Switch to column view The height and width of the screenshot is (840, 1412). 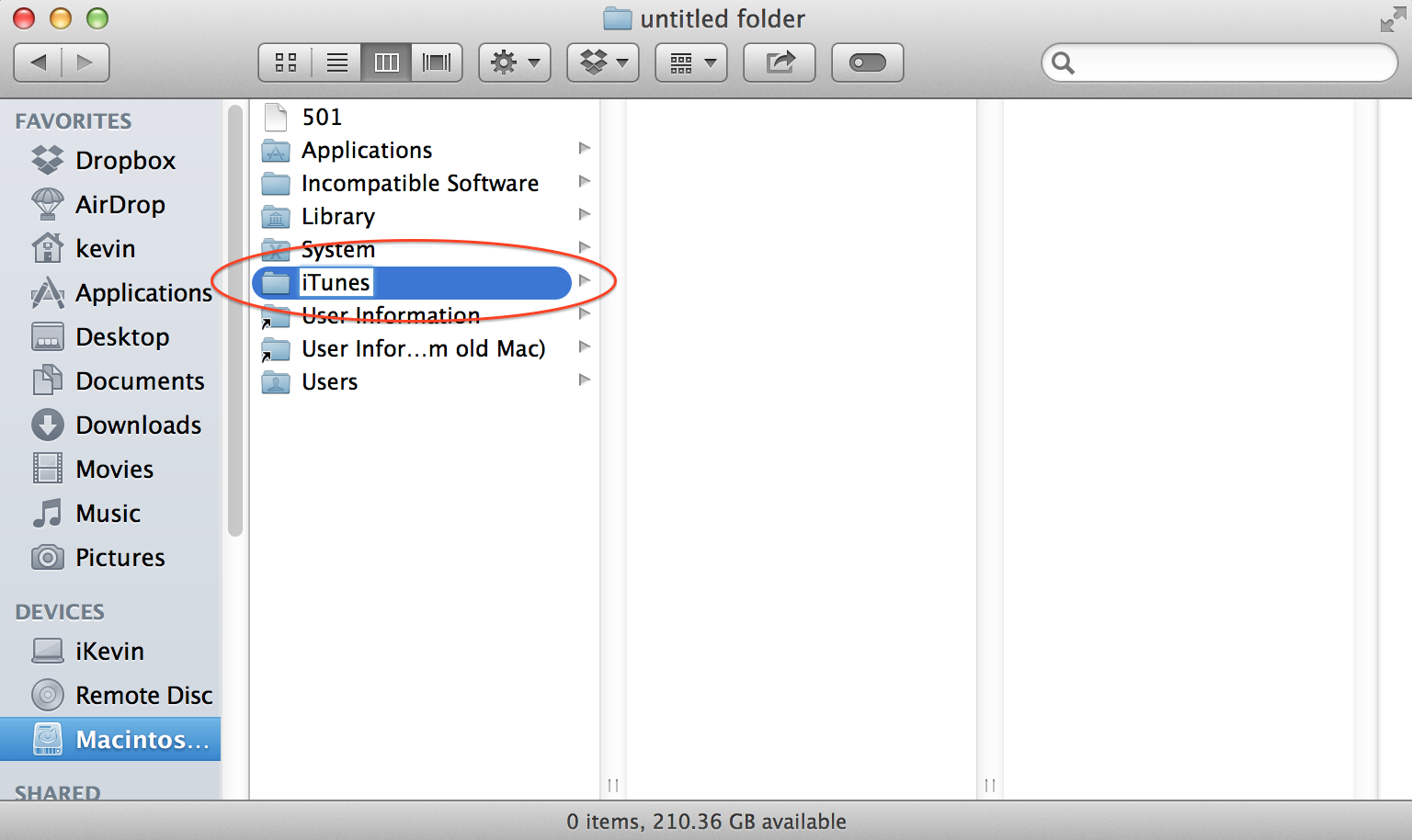click(387, 62)
